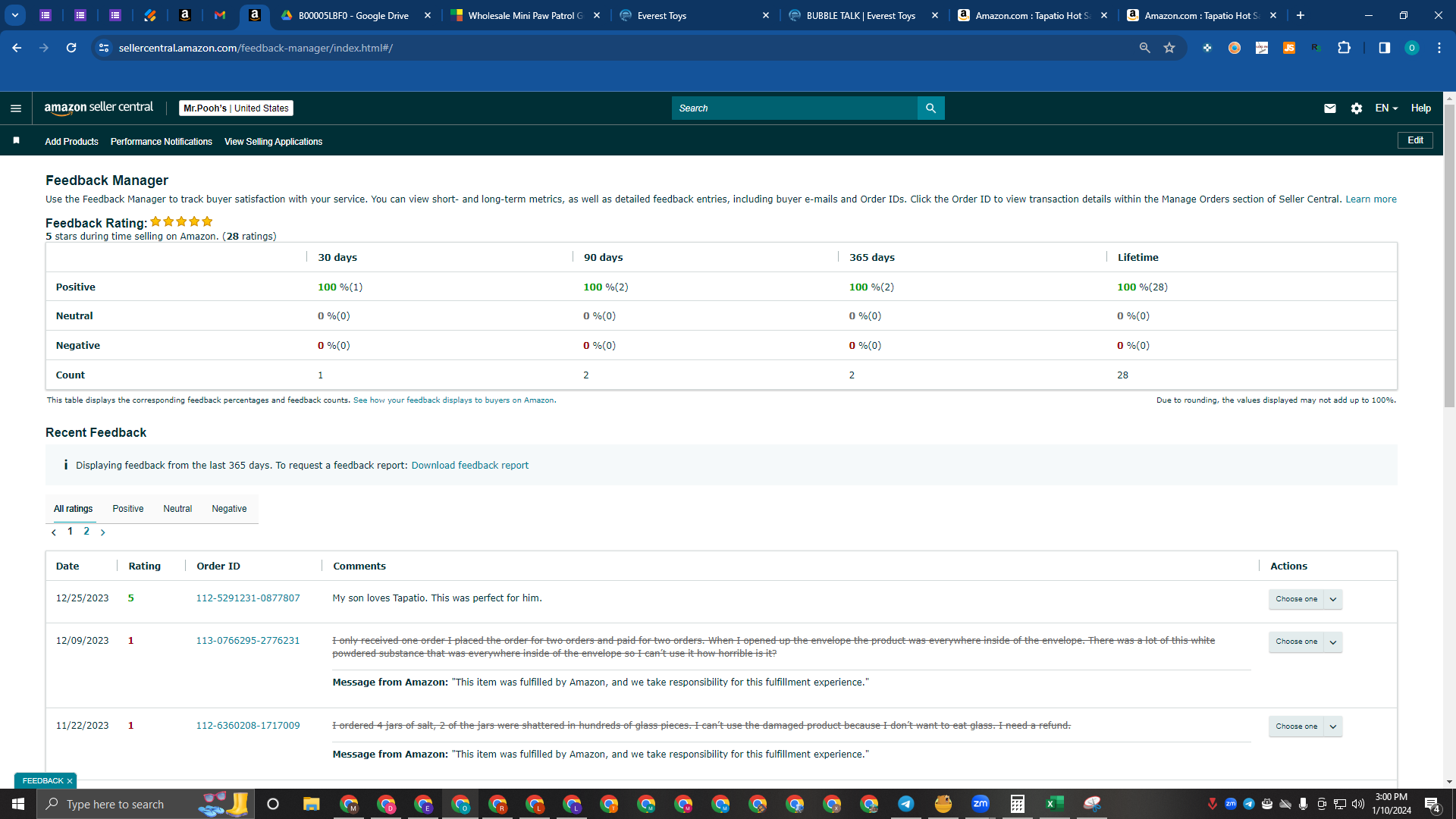Click the next page arrow in pagination
The image size is (1456, 819).
coord(103,532)
